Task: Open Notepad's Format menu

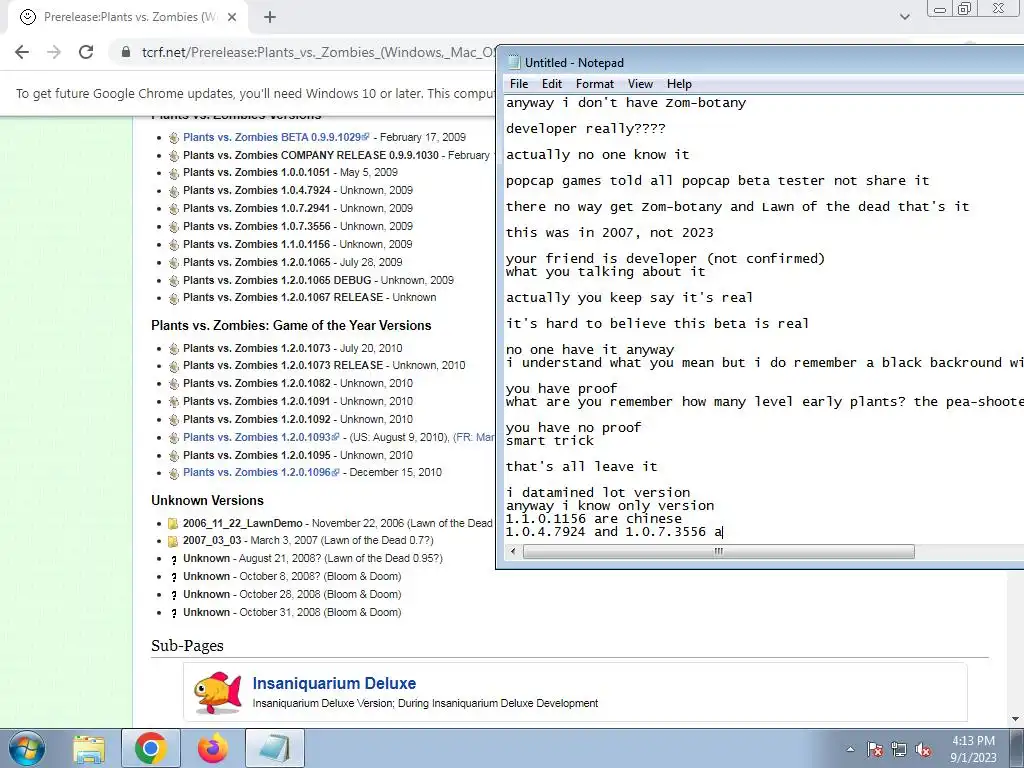Action: pos(594,84)
